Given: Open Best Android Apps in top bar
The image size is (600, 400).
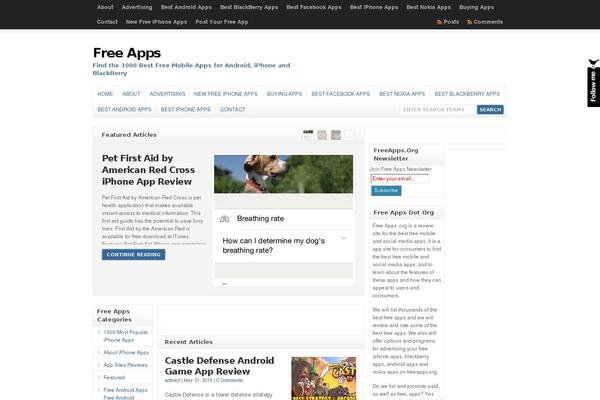Looking at the screenshot, I should (x=186, y=7).
